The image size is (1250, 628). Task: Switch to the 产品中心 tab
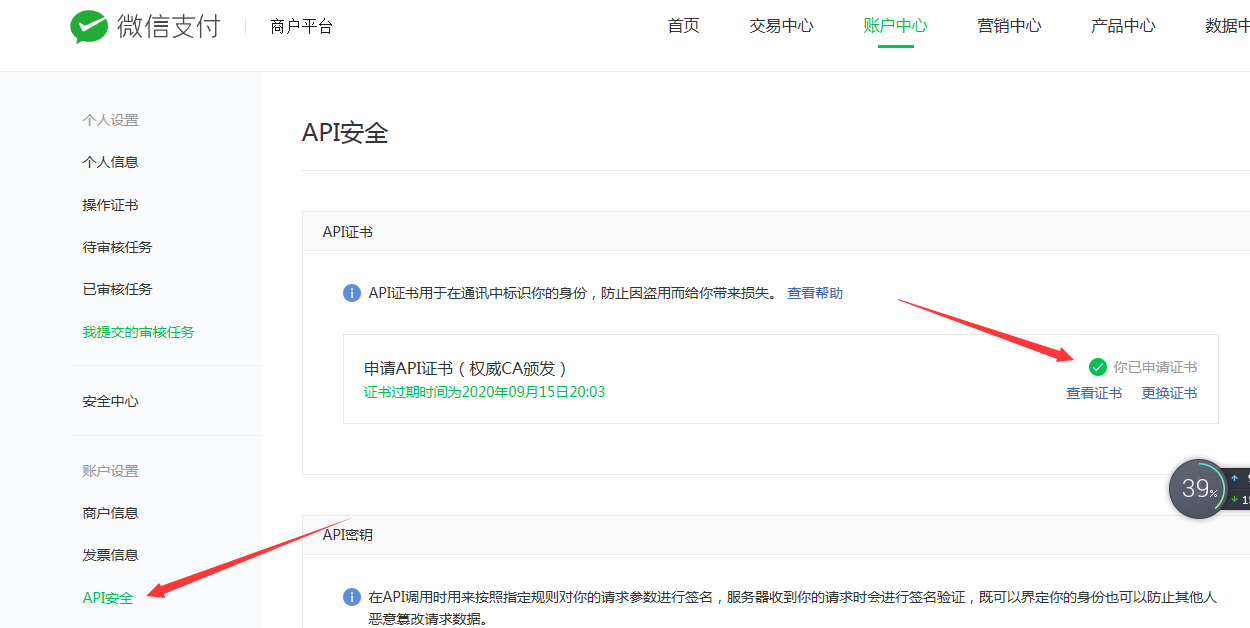pos(1123,26)
